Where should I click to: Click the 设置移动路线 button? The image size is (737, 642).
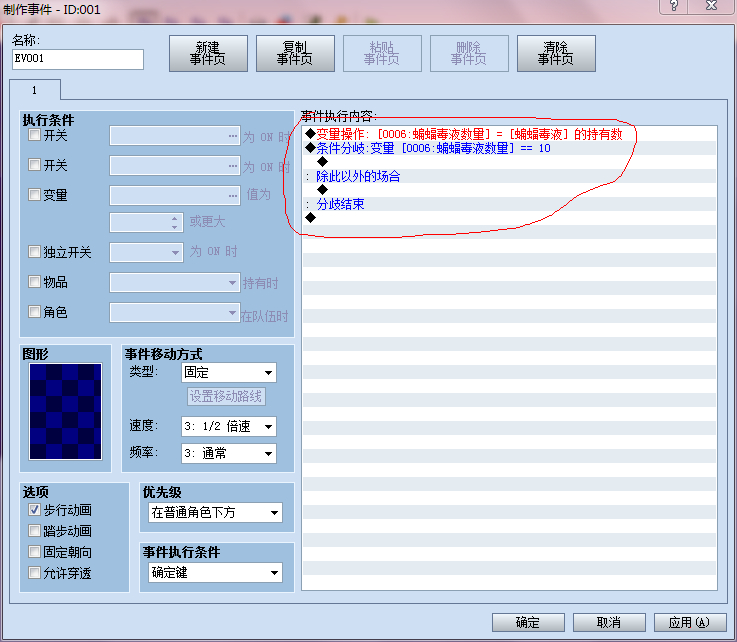click(x=226, y=396)
